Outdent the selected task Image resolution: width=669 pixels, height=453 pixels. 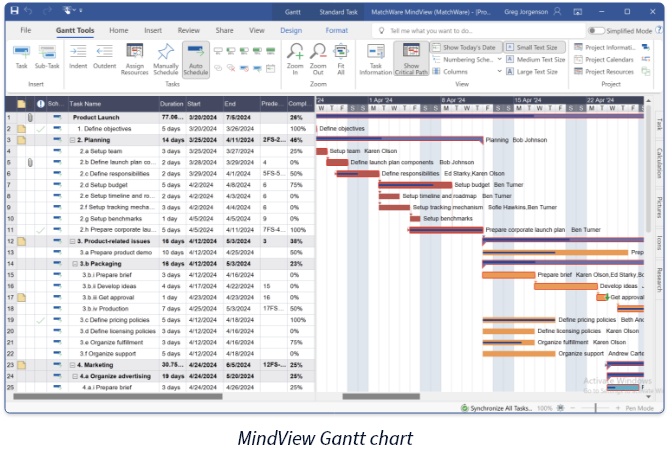pos(104,57)
